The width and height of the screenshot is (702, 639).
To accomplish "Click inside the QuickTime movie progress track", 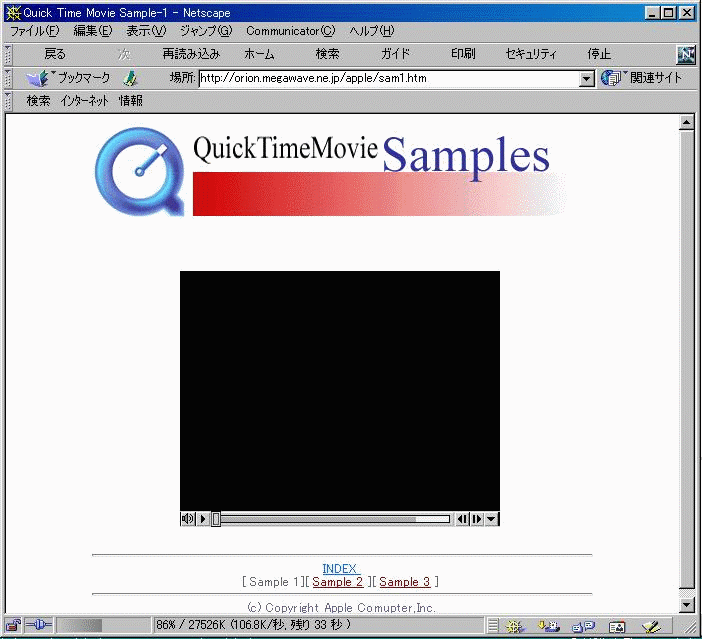I will (x=334, y=519).
